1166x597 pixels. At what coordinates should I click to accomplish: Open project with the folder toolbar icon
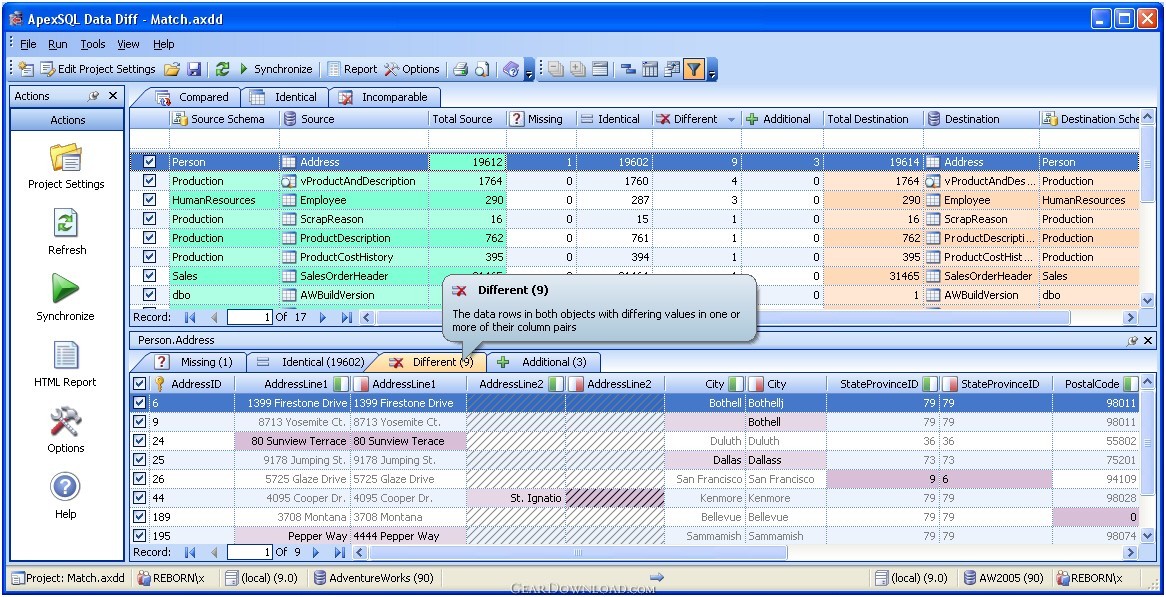[x=173, y=69]
